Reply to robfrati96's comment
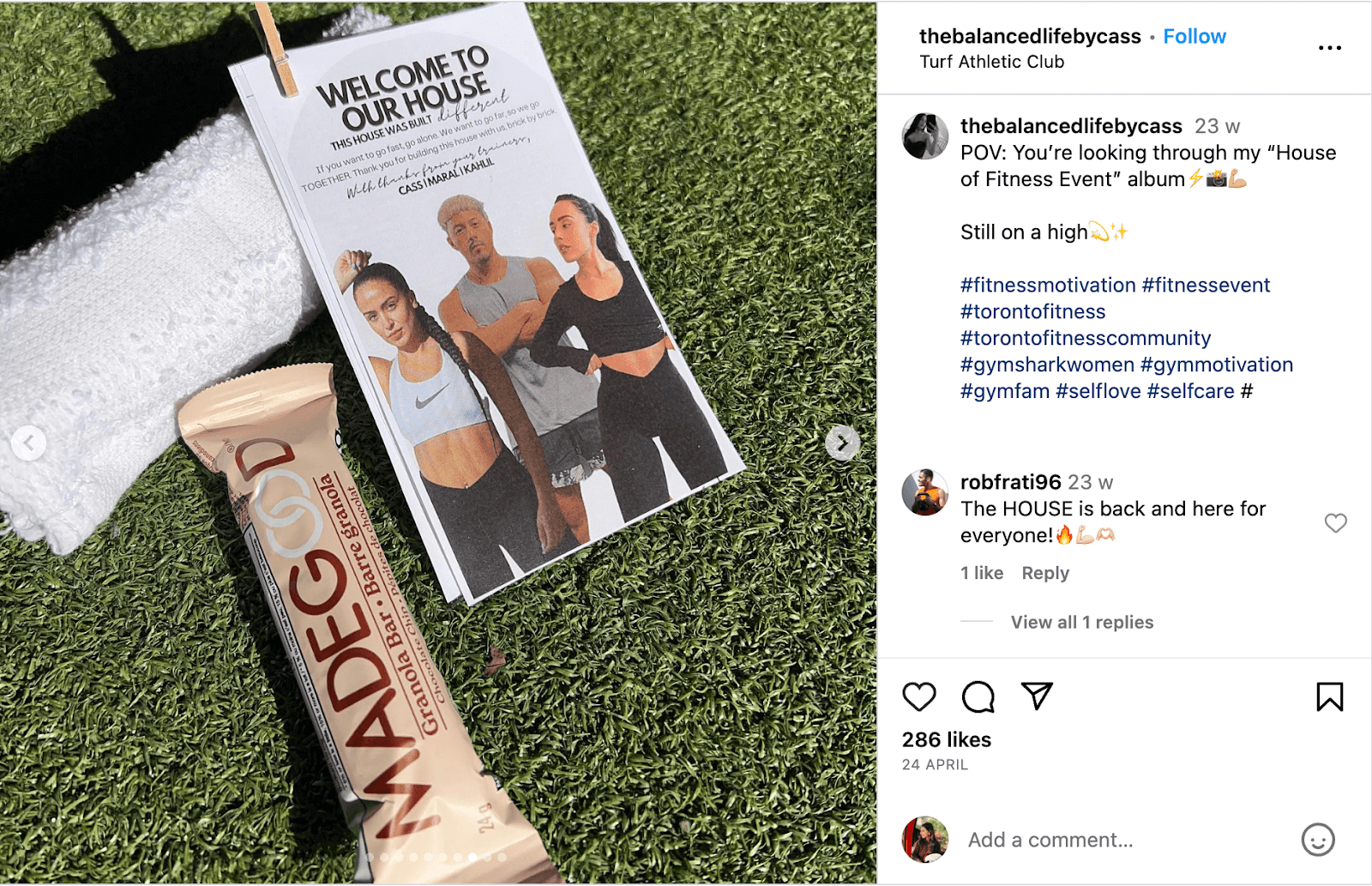 coord(1045,573)
